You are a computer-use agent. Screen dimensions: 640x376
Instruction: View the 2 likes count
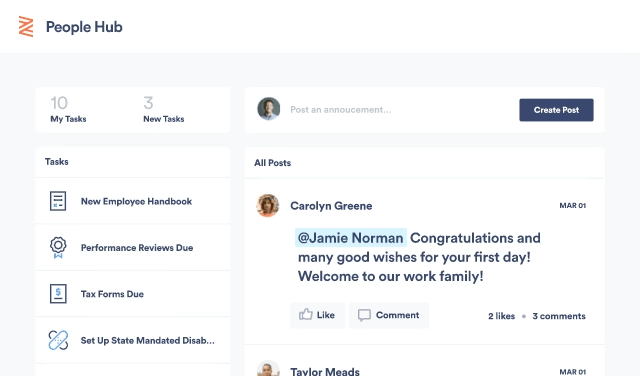click(501, 316)
